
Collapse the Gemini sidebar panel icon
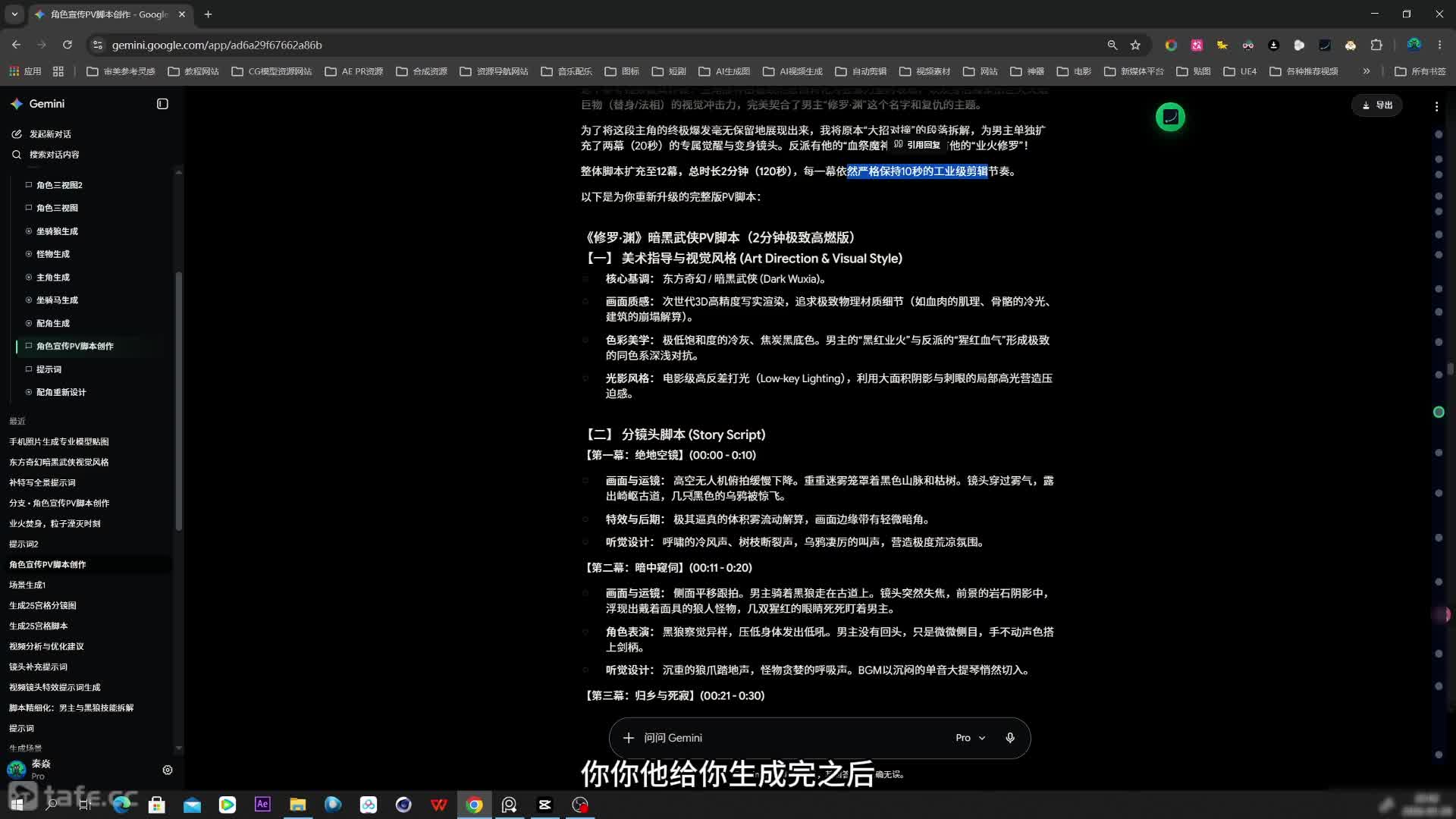click(x=162, y=104)
